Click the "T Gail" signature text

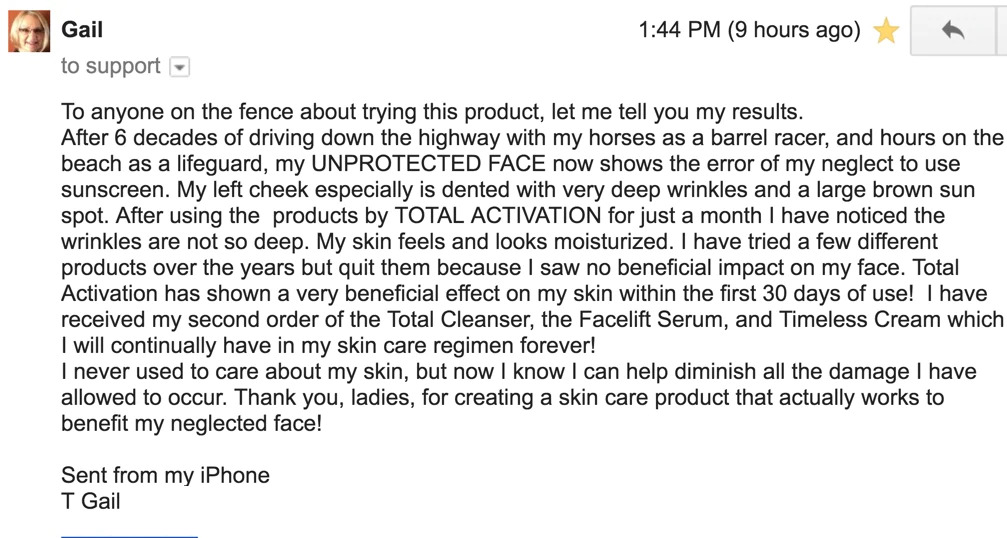pyautogui.click(x=90, y=501)
